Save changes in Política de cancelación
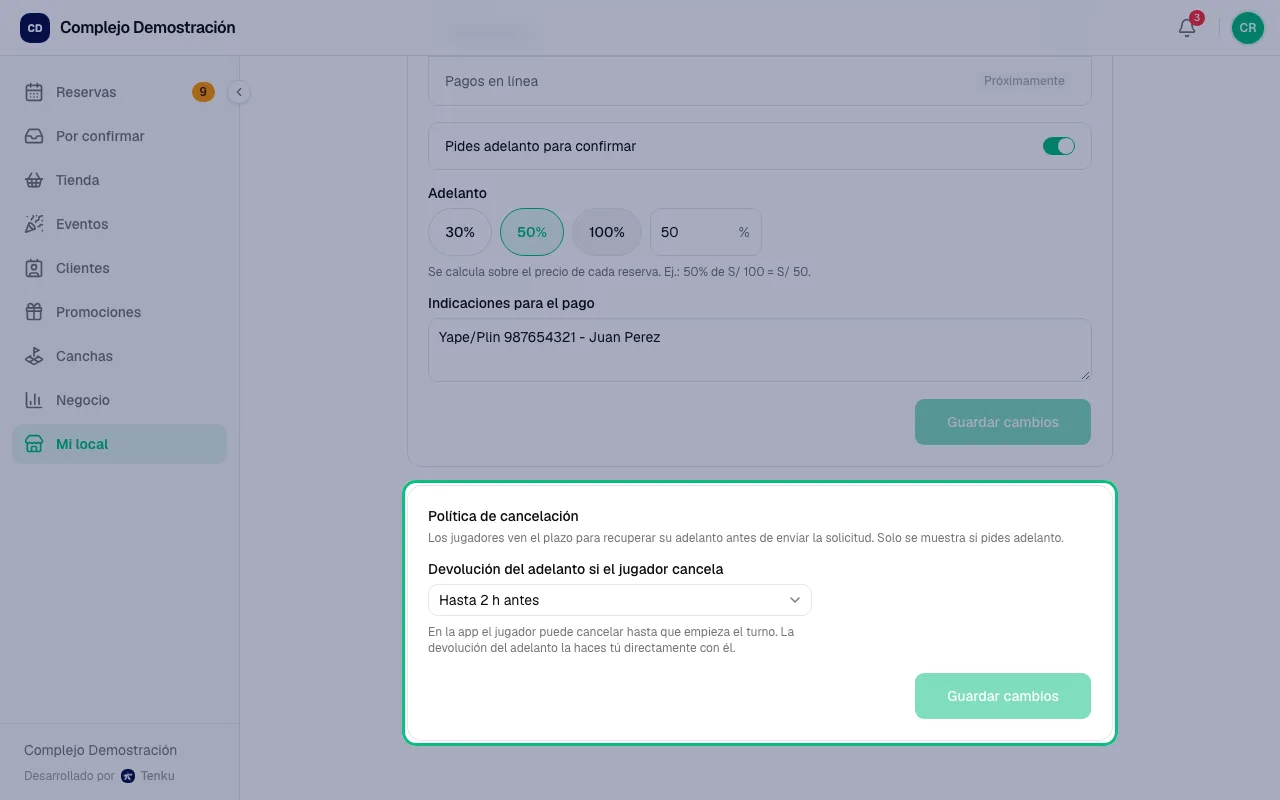Screen dimensions: 1280x800 click(x=1003, y=696)
